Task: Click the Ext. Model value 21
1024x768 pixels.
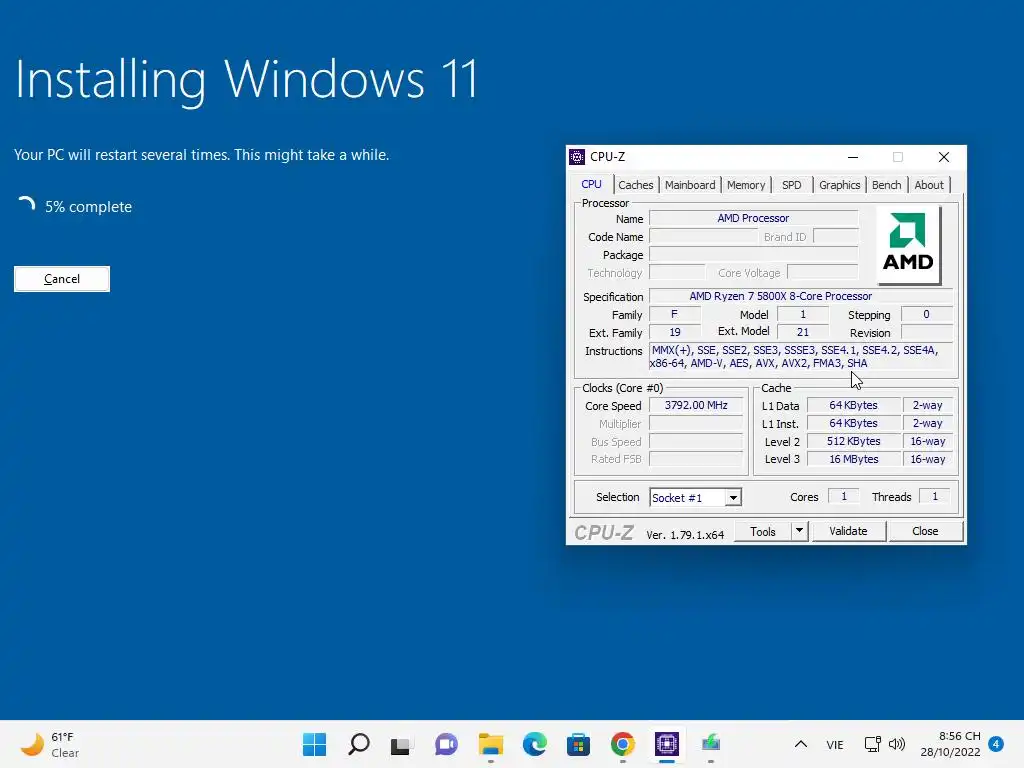Action: coord(803,332)
